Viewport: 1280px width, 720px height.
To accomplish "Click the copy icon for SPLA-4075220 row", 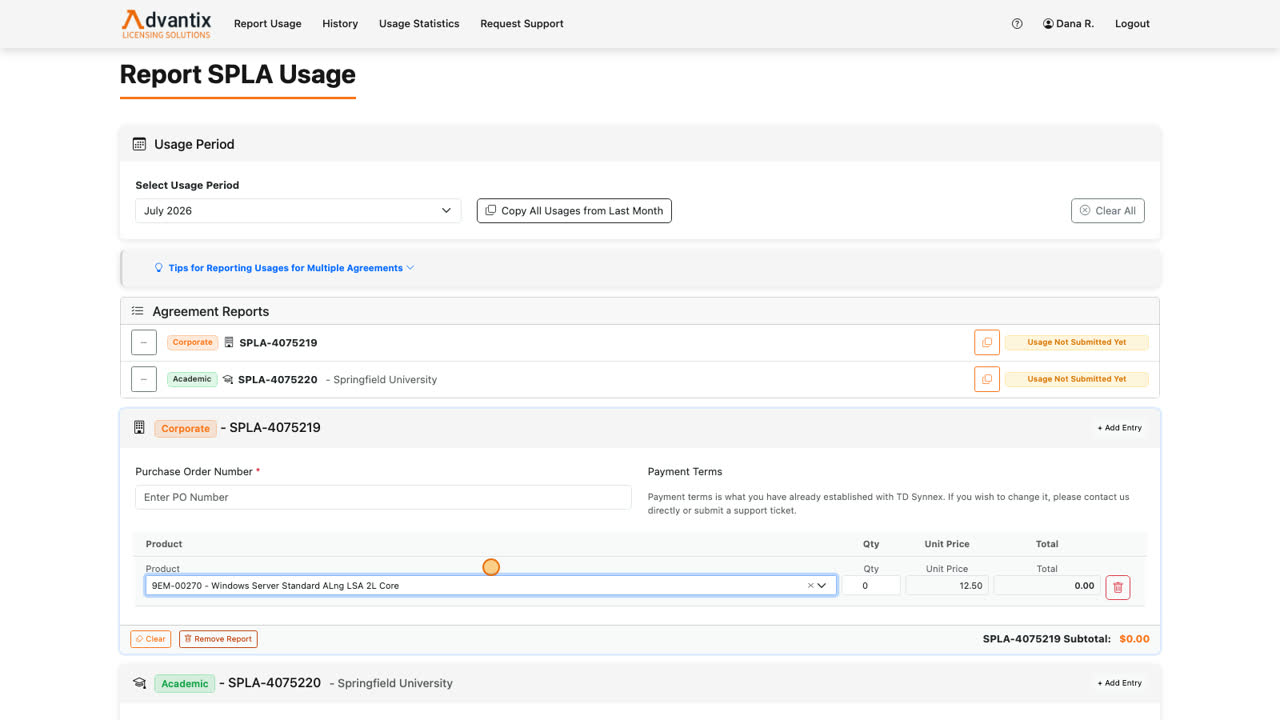I will [x=987, y=380].
